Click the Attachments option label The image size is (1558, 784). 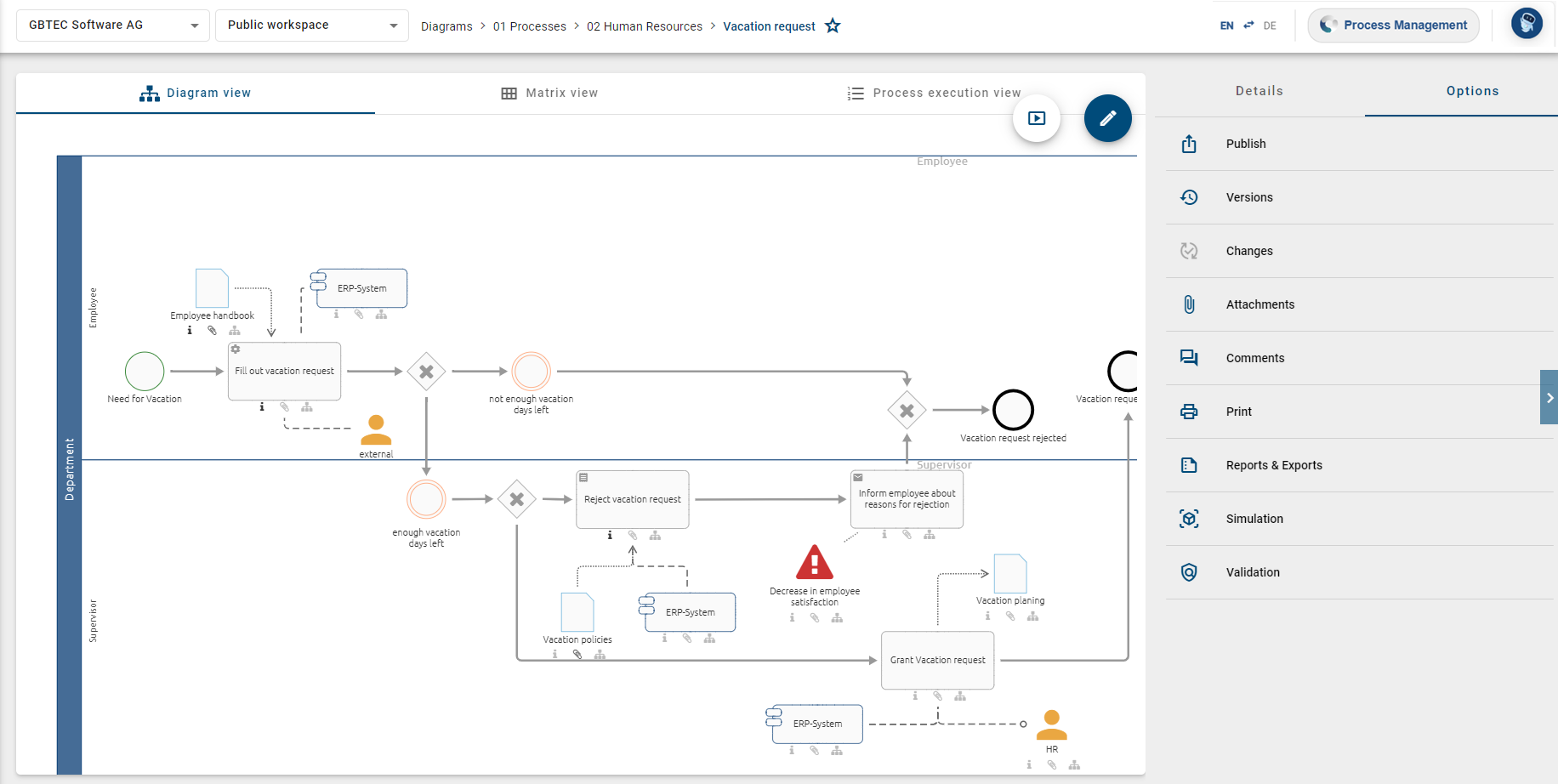point(1260,304)
